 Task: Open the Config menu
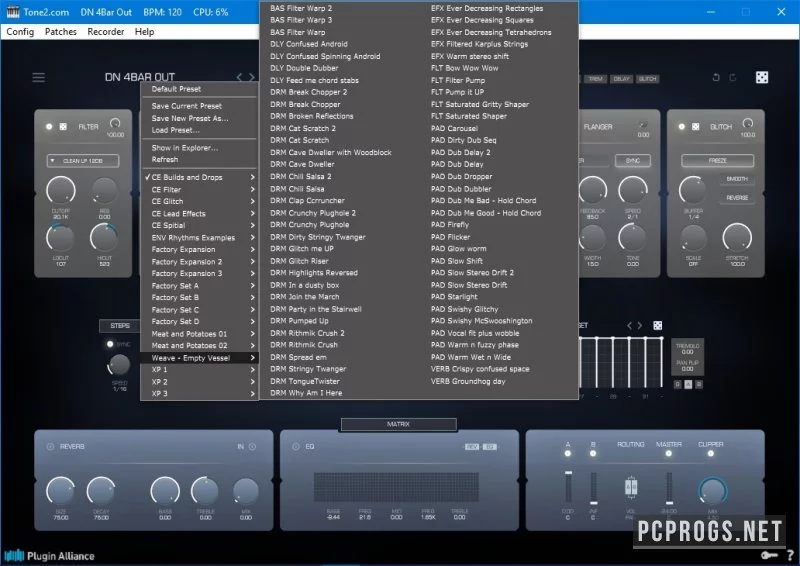(20, 32)
